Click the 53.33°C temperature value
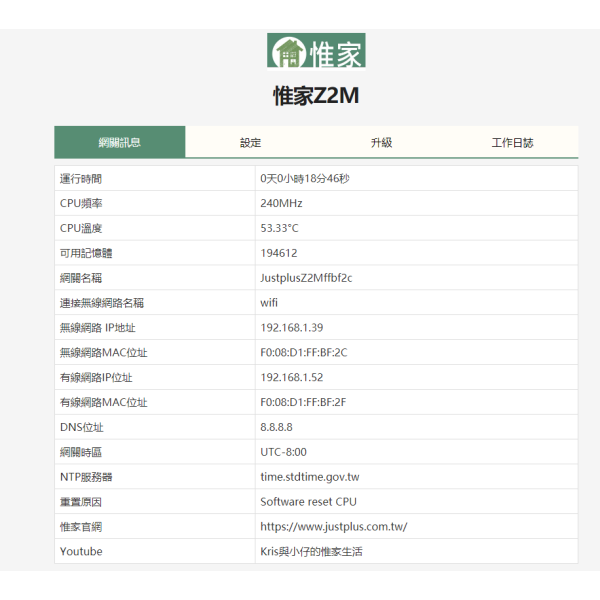This screenshot has height=600, width=600. click(279, 228)
